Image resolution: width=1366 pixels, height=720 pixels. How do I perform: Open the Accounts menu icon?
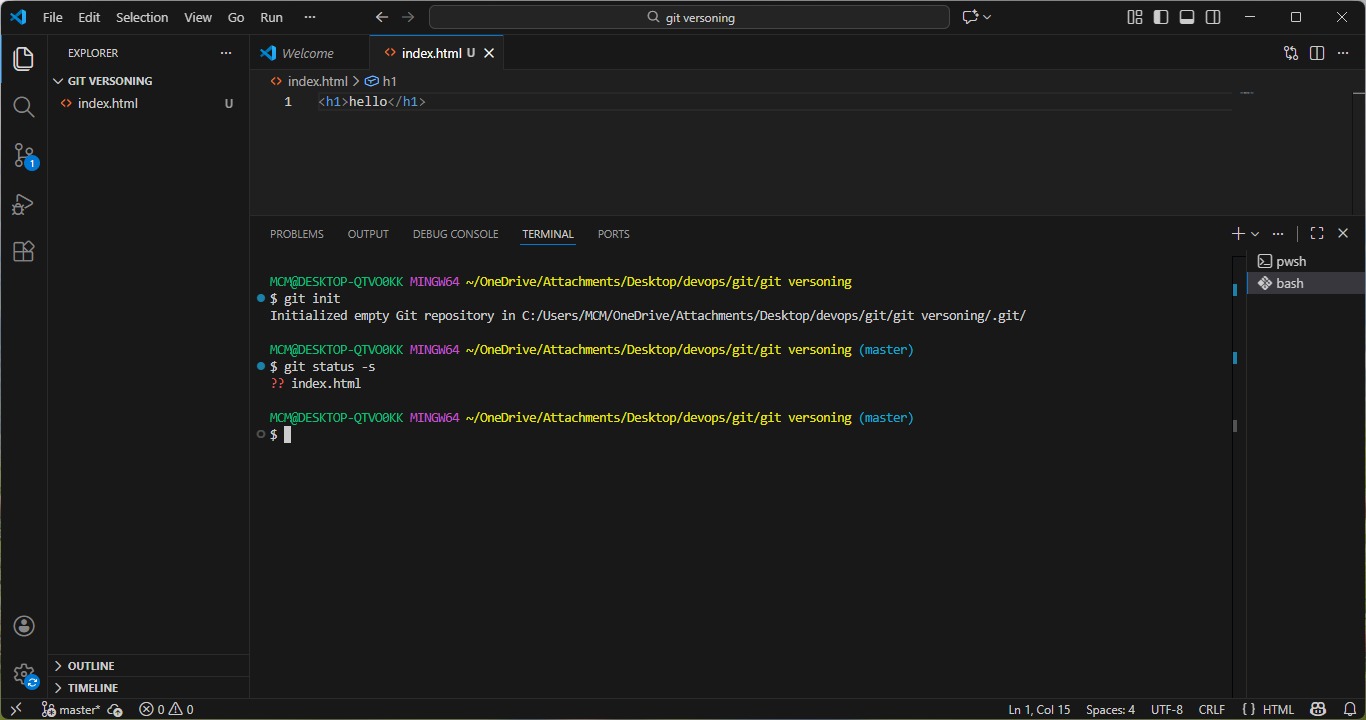tap(24, 626)
